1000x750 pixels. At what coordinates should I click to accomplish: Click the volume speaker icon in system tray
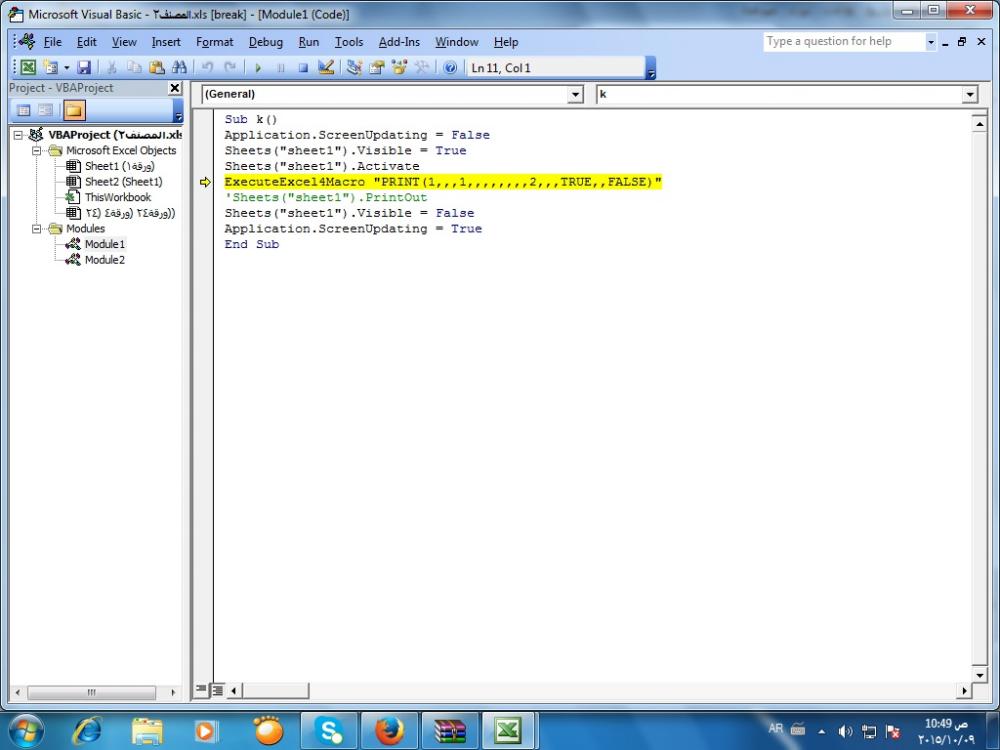coord(845,731)
